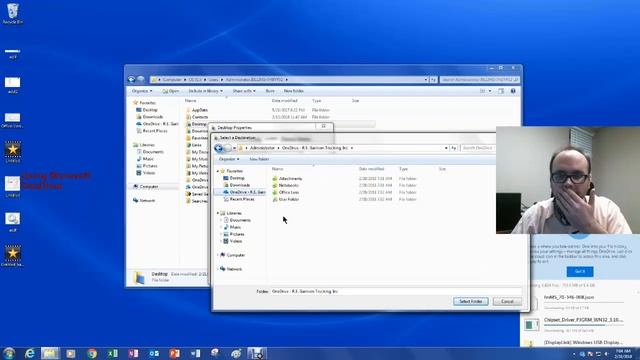Image resolution: width=640 pixels, height=360 pixels.
Task: Open Internet Explorer from taskbar
Action: click(29, 353)
